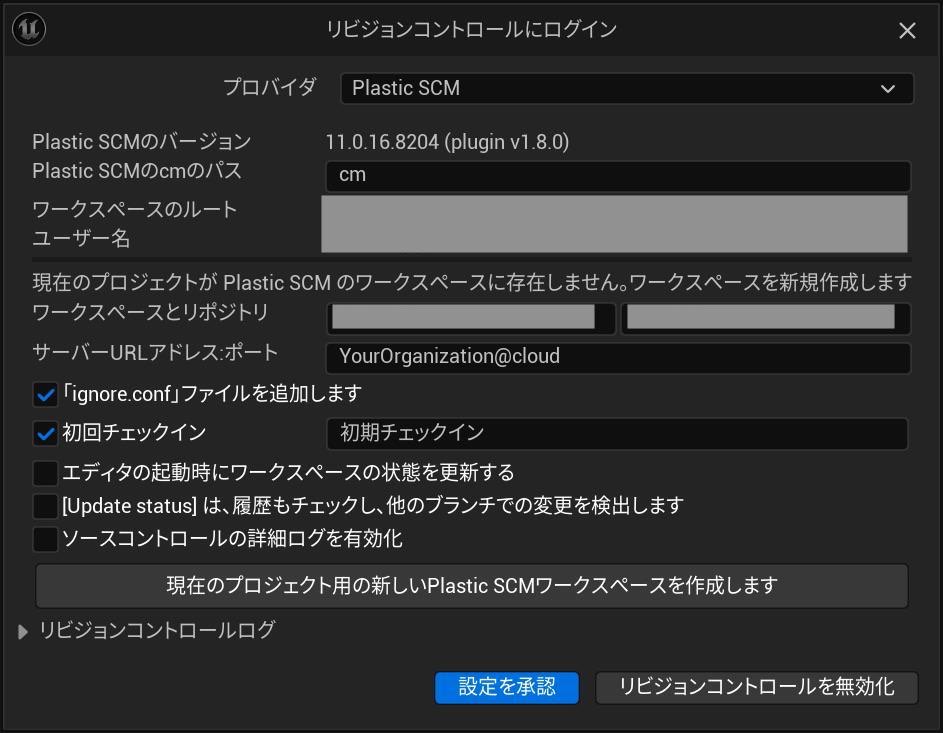The image size is (943, 733).
Task: Click the workspace name input field
Action: point(471,317)
